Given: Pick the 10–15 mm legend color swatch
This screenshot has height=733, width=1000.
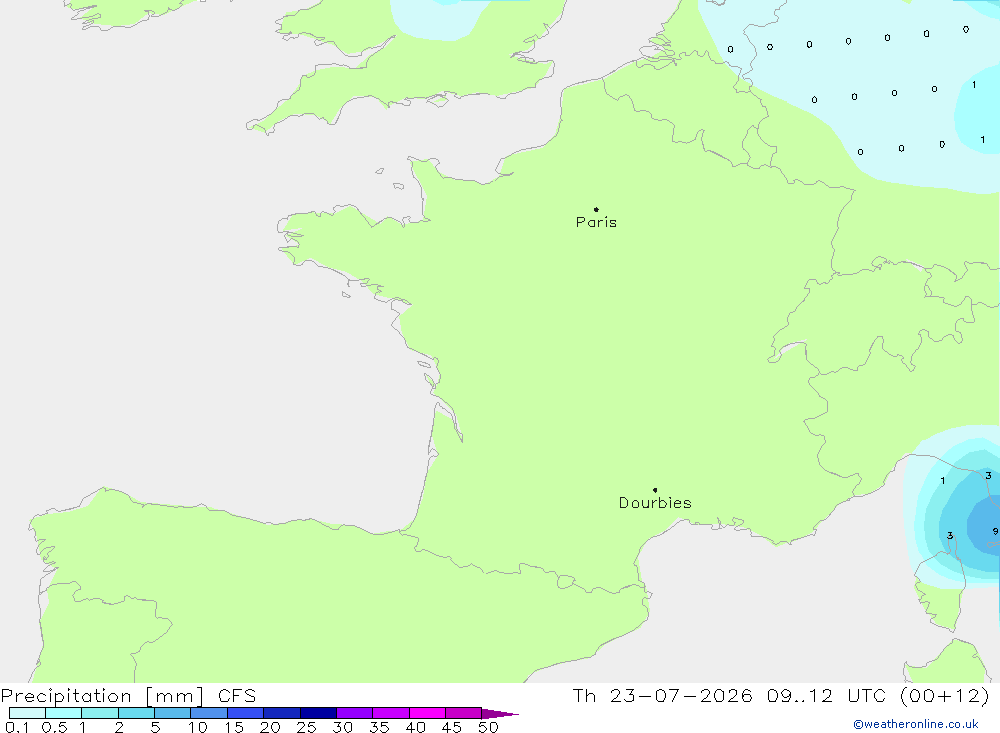Looking at the screenshot, I should point(209,713).
